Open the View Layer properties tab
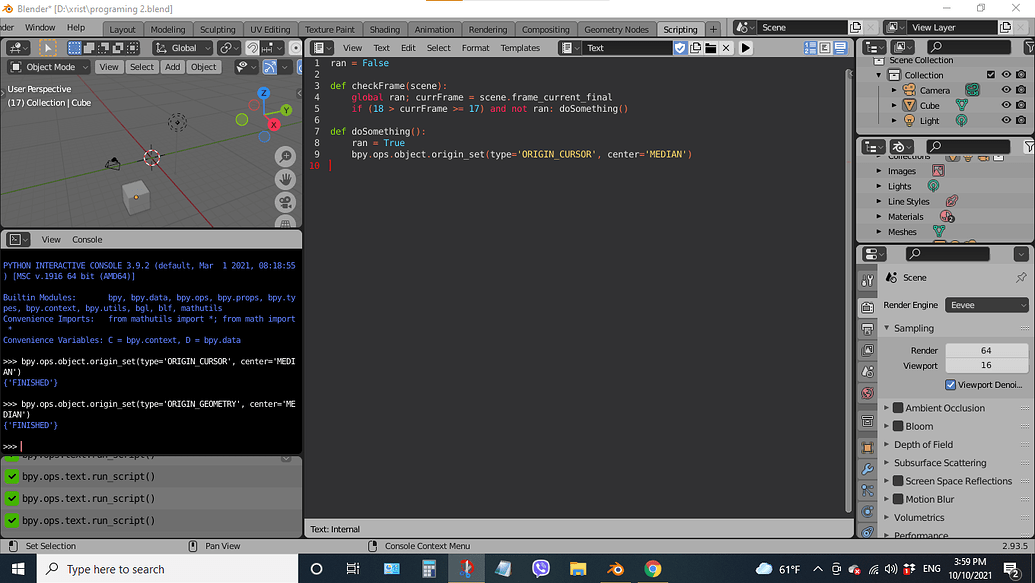This screenshot has height=583, width=1035. [x=867, y=350]
